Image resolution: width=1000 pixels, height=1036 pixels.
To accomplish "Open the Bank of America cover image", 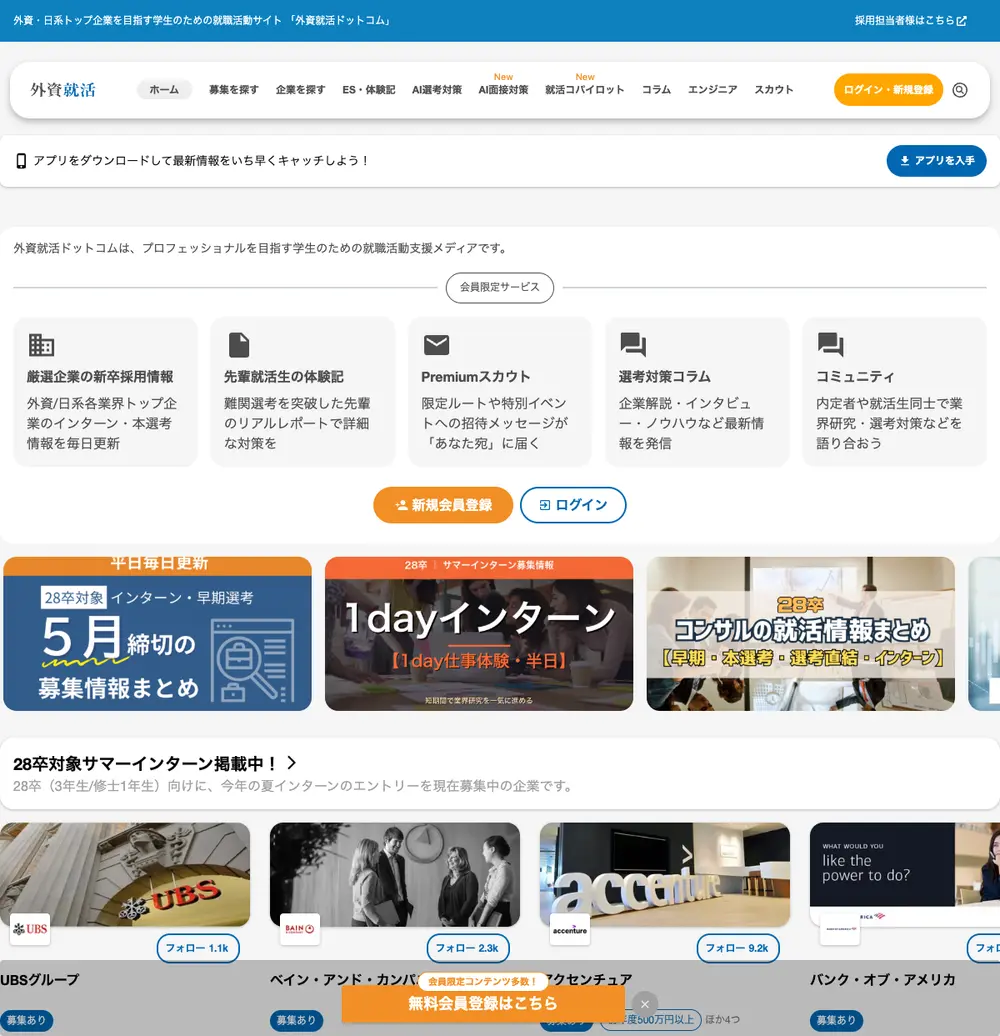I will [905, 874].
